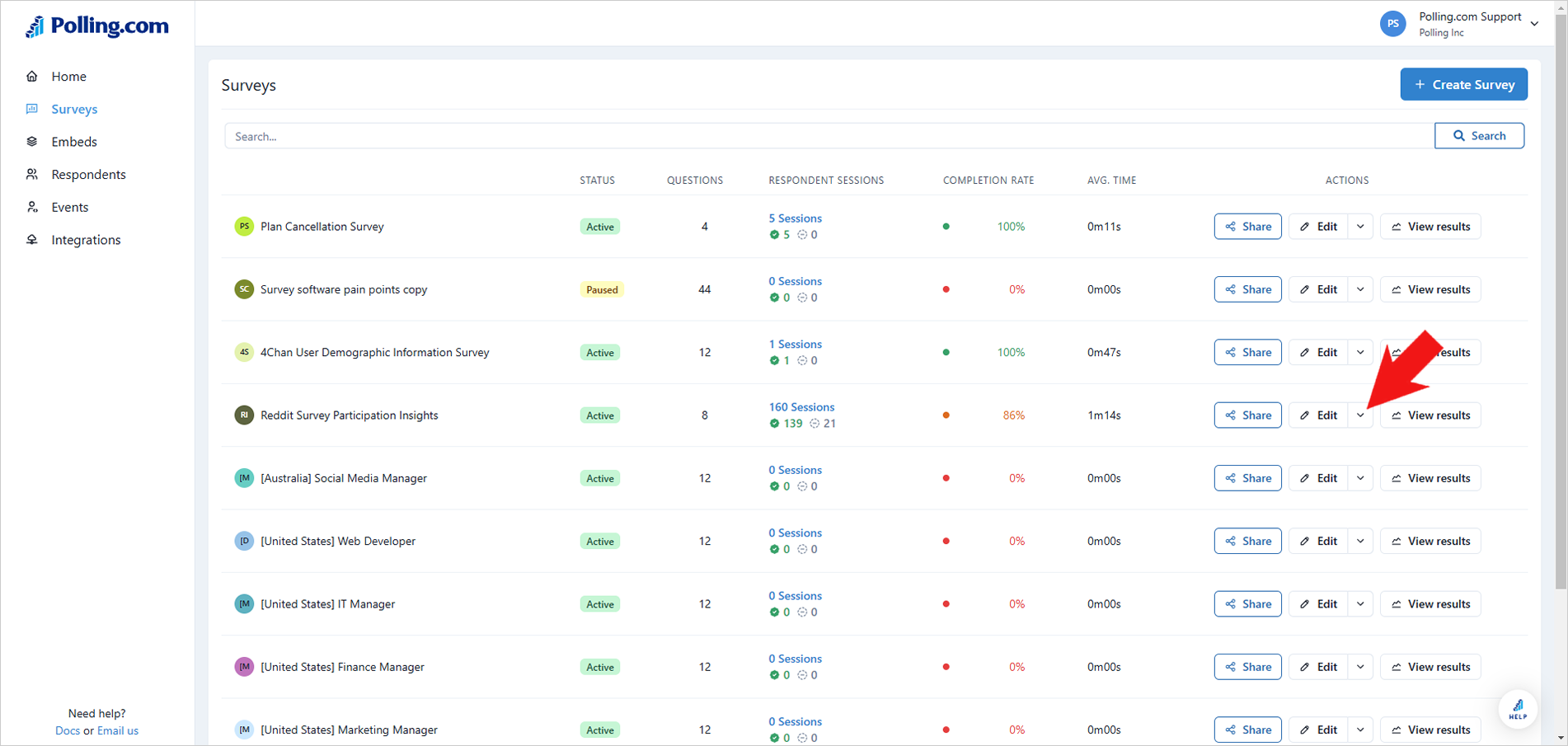Screen dimensions: 1568x746
Task: Click the [United States] Web Developer avatar icon
Action: click(244, 541)
